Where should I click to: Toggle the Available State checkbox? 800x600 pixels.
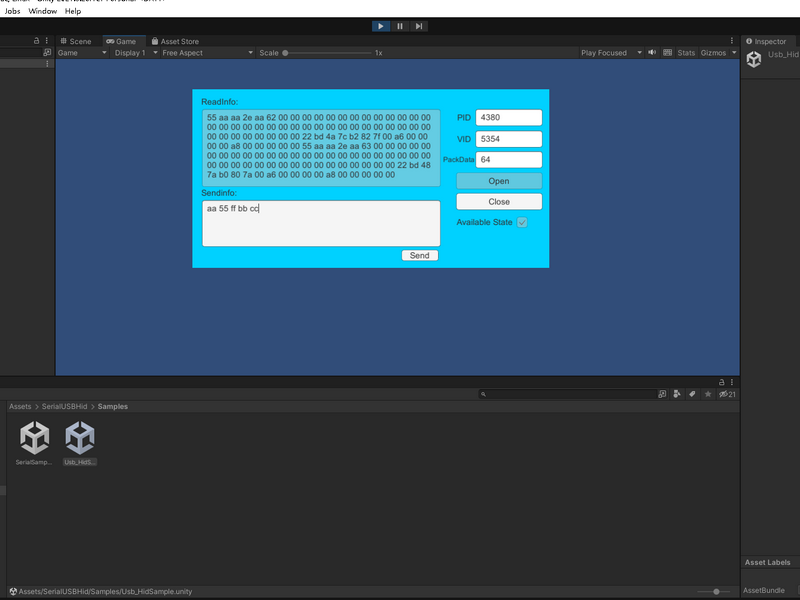click(x=522, y=222)
